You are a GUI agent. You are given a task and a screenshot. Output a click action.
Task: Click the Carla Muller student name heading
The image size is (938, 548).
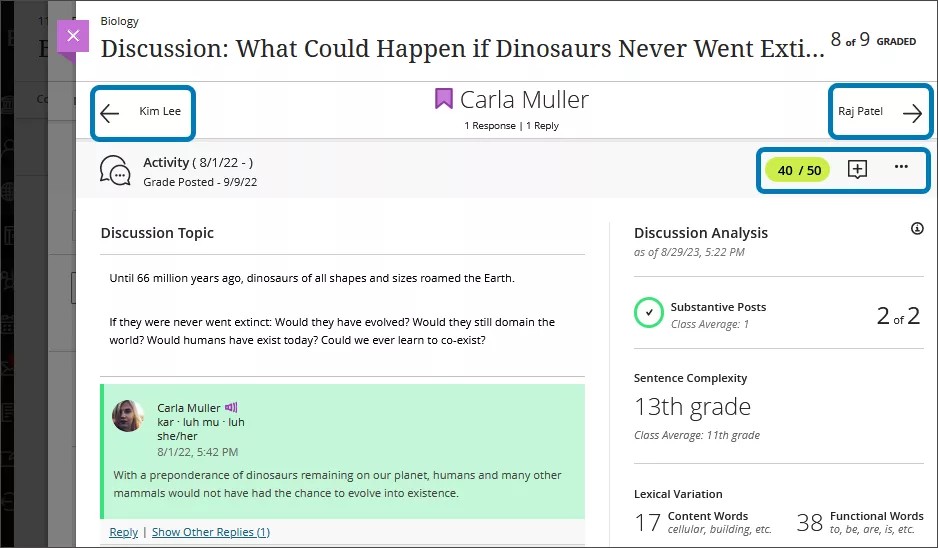click(x=524, y=99)
